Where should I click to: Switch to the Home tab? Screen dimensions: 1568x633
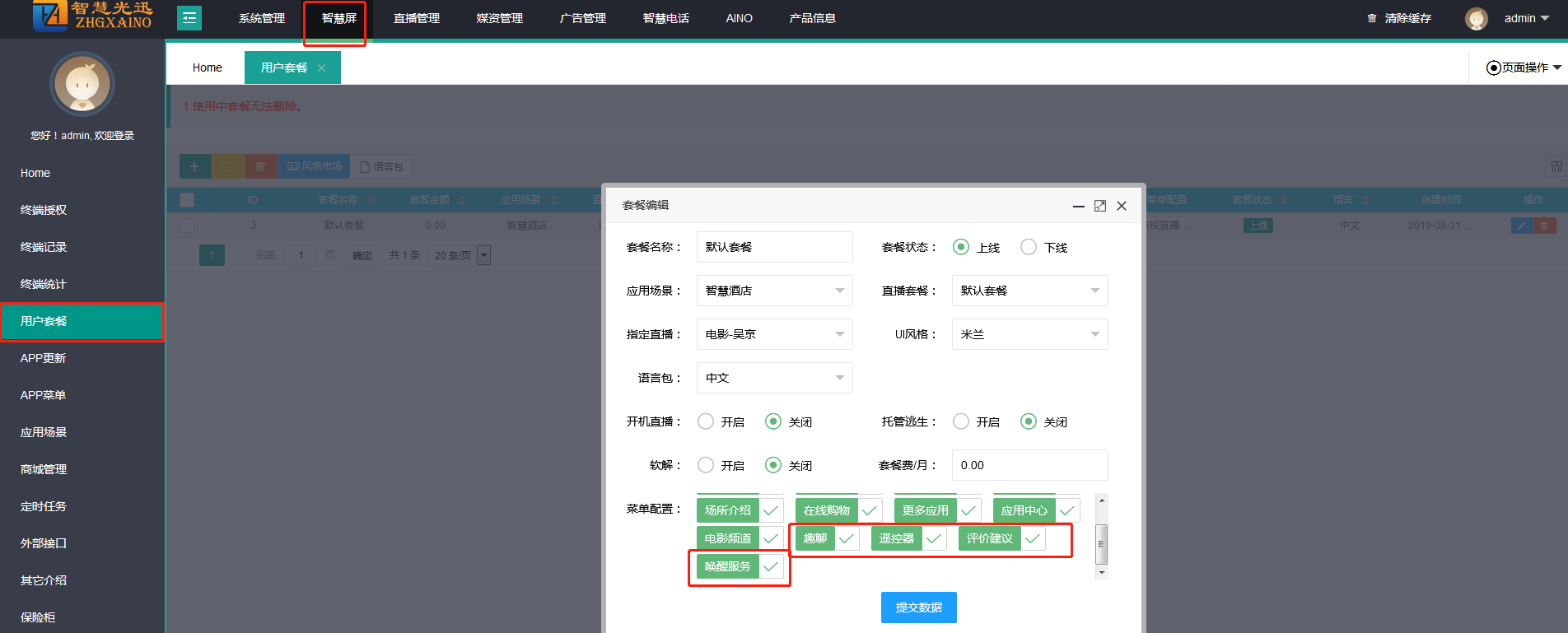(x=208, y=67)
